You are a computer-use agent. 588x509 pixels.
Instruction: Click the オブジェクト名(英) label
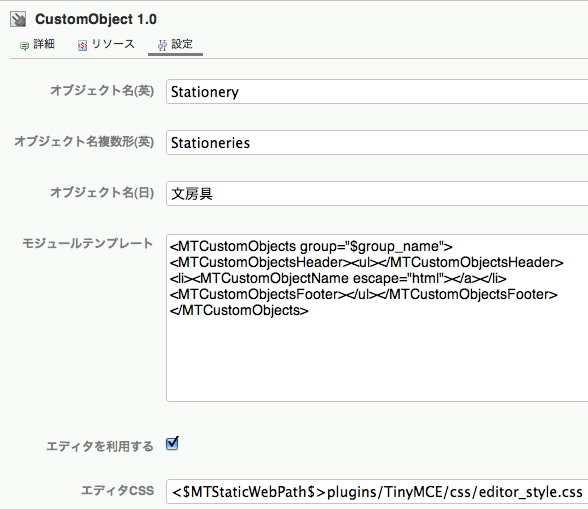102,90
